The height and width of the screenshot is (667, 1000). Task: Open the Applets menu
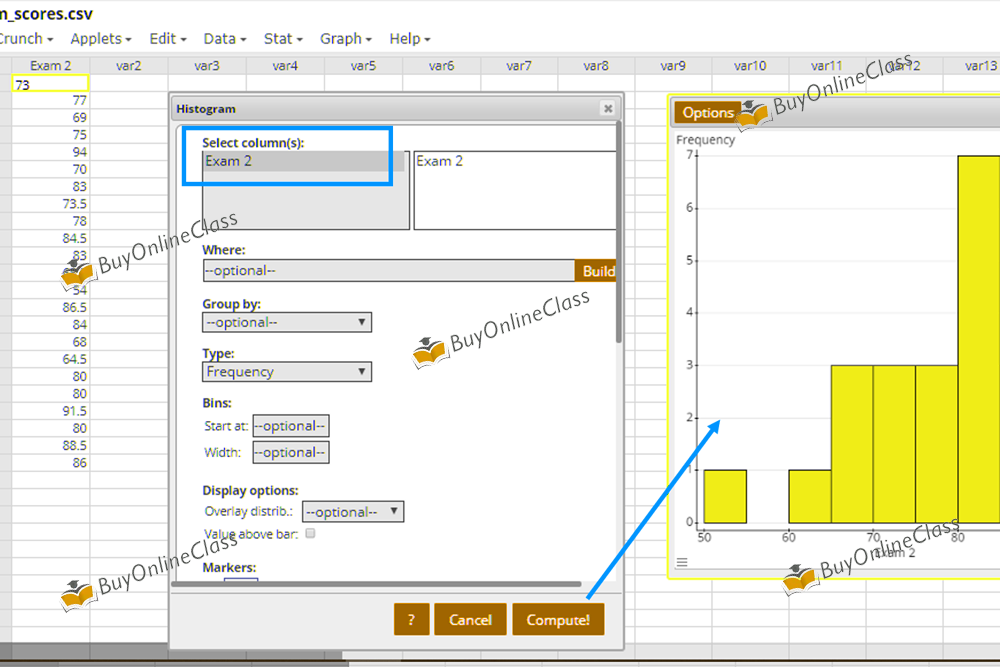[x=96, y=39]
